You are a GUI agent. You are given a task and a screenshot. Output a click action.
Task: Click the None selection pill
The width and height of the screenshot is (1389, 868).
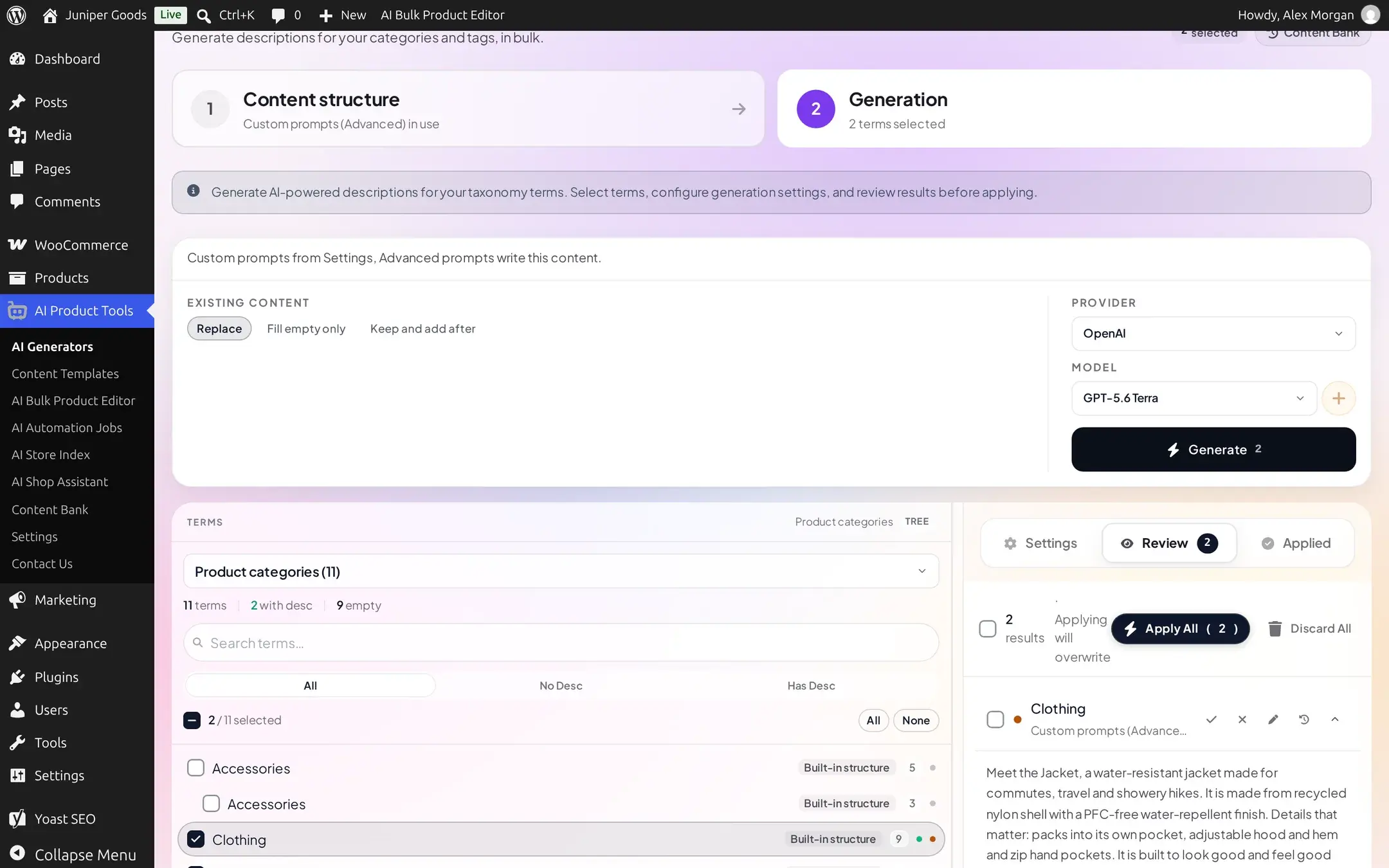(x=916, y=720)
